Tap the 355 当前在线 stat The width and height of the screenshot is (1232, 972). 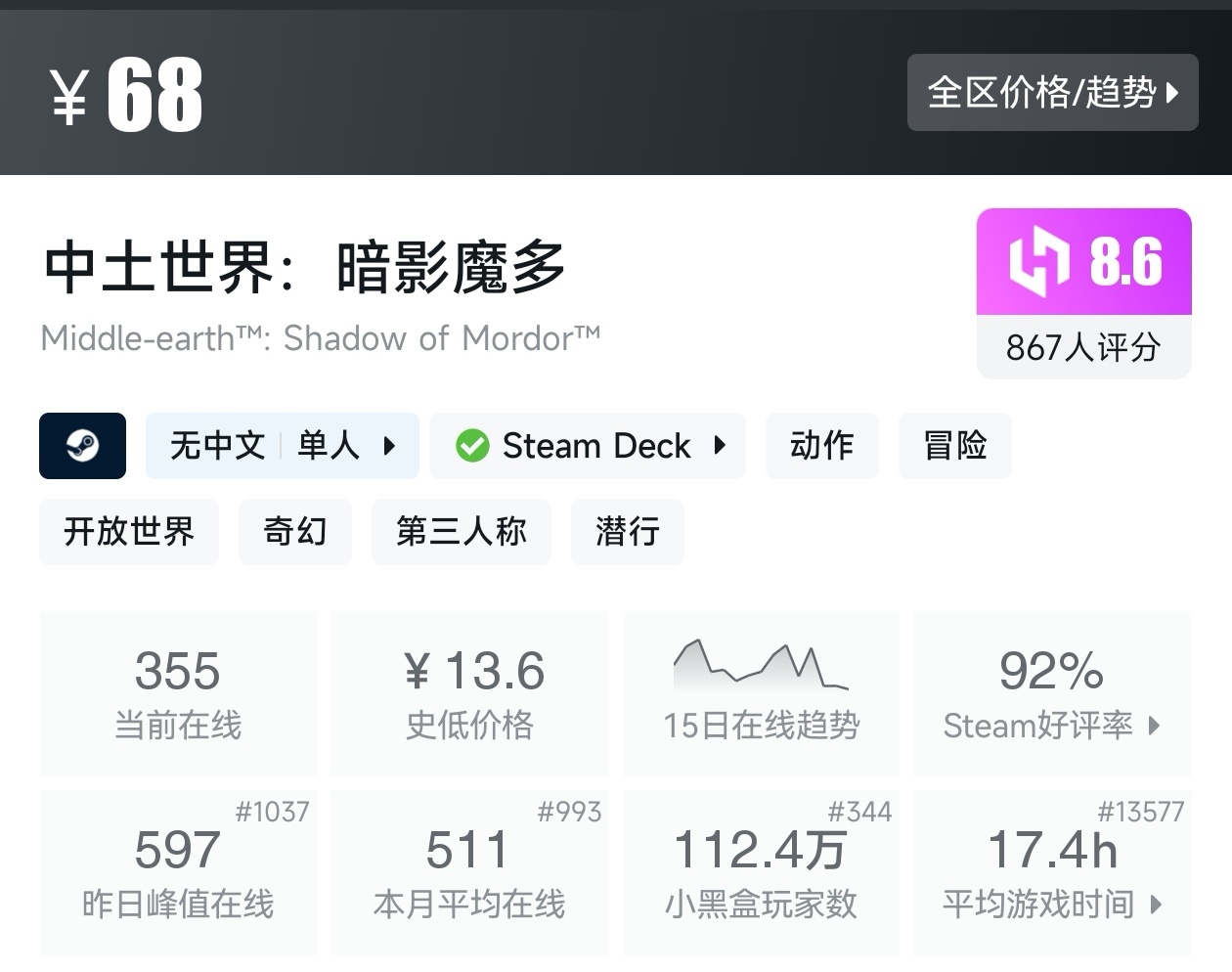178,693
